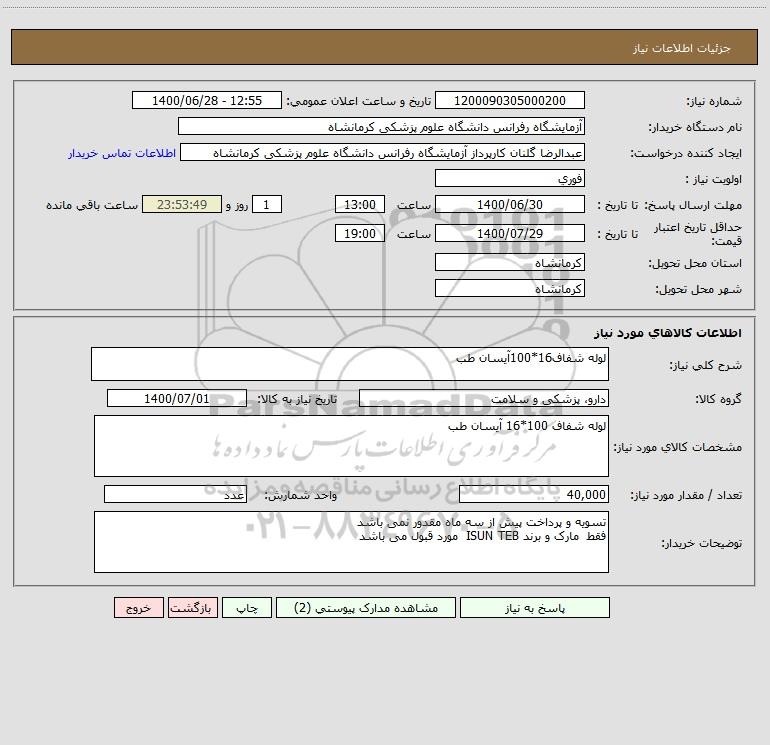
Task: Click the request creator field 'عبدالرضا گلنان'
Action: [382, 152]
